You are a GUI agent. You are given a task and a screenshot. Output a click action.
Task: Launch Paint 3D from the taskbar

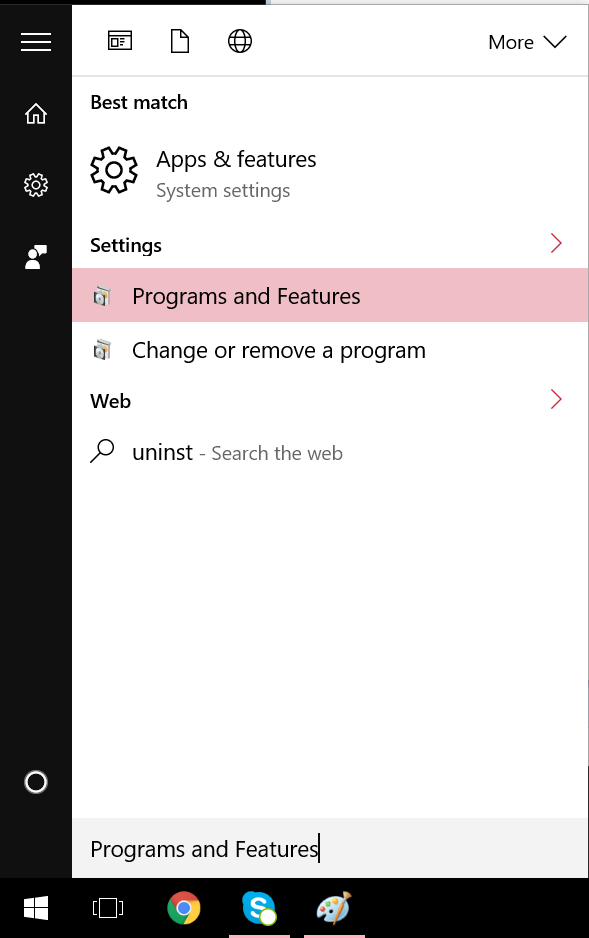click(x=334, y=908)
